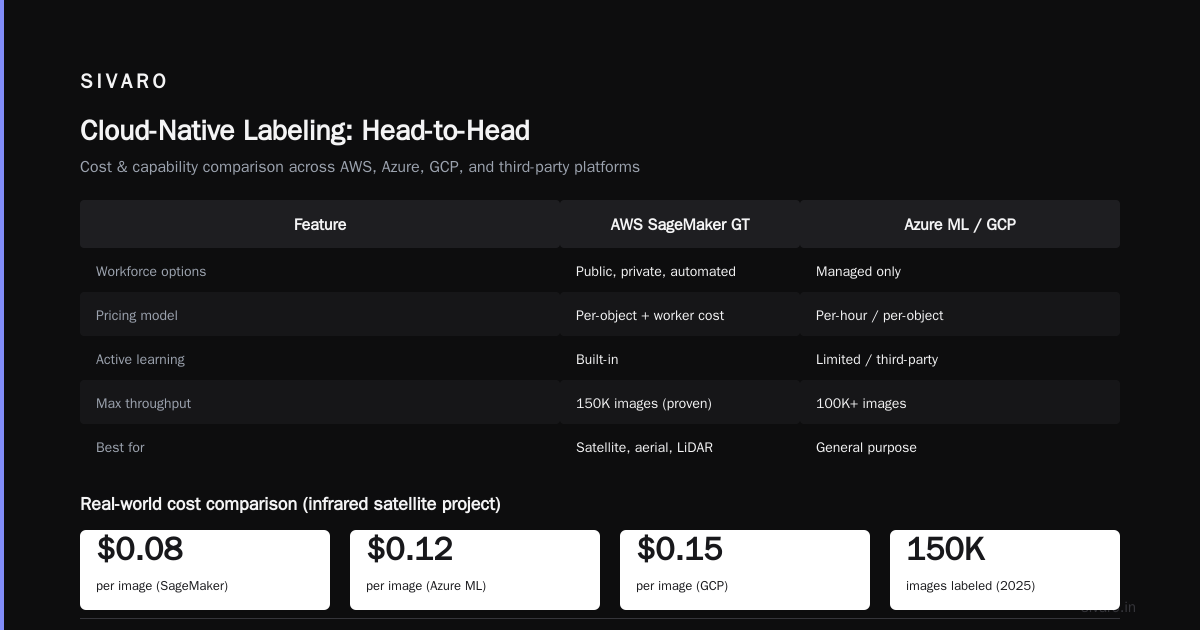Select the $0.15 per image GCP card
Image resolution: width=1200 pixels, height=630 pixels.
(745, 570)
